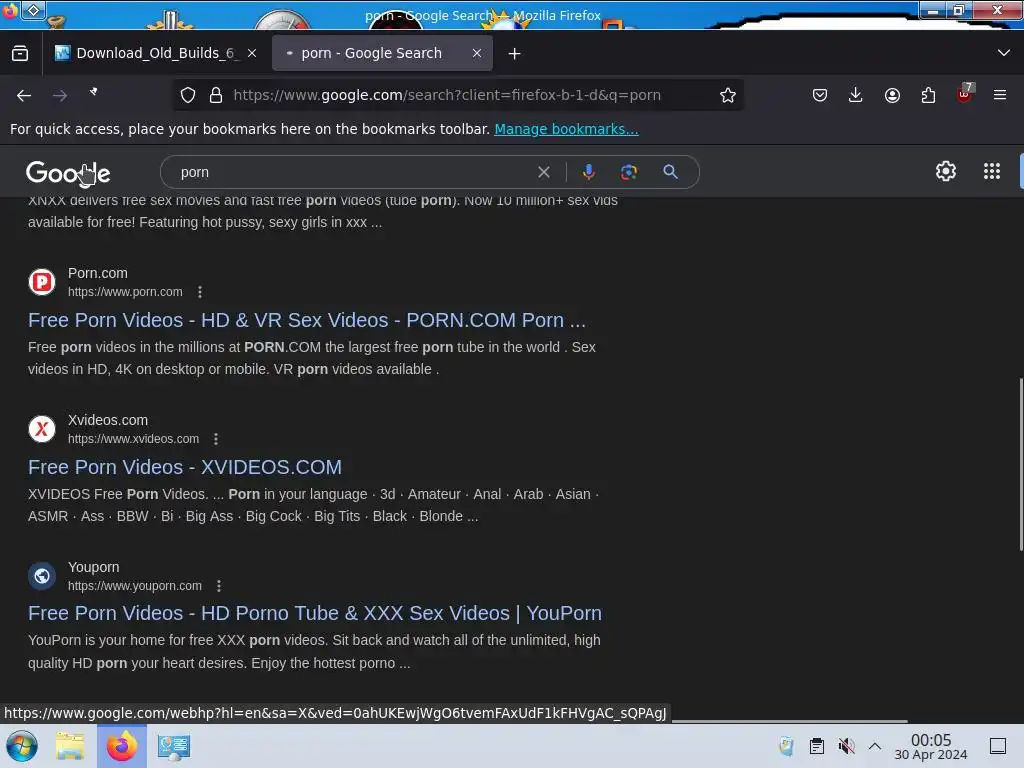Open the Windows Start orb
The height and width of the screenshot is (768, 1024).
pyautogui.click(x=21, y=746)
